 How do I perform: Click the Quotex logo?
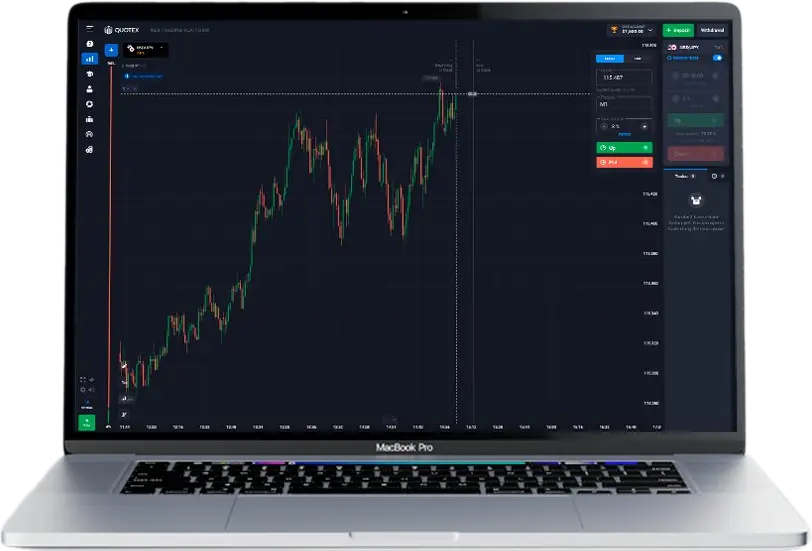click(x=122, y=30)
